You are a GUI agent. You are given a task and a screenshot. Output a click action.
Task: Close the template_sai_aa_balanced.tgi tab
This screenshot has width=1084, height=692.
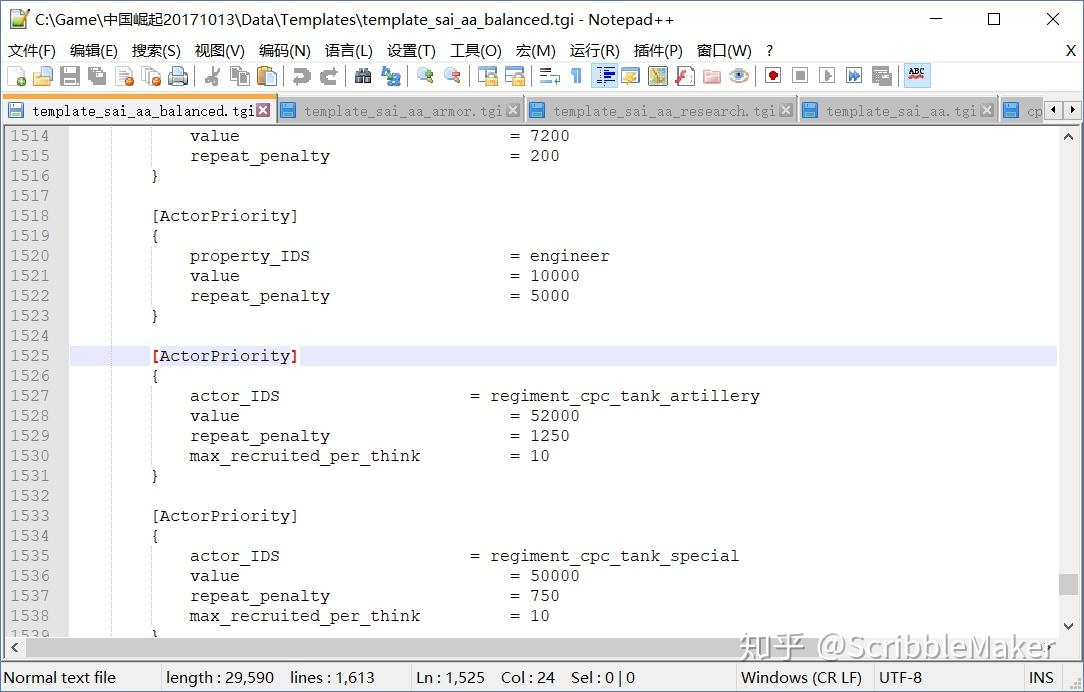coord(263,110)
